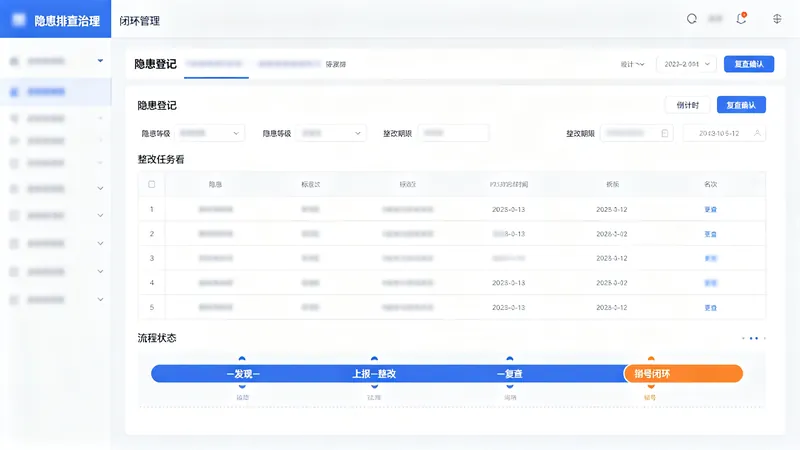Image resolution: width=800 pixels, height=450 pixels.
Task: Open the second 隐患等级 dropdown
Action: (331, 133)
